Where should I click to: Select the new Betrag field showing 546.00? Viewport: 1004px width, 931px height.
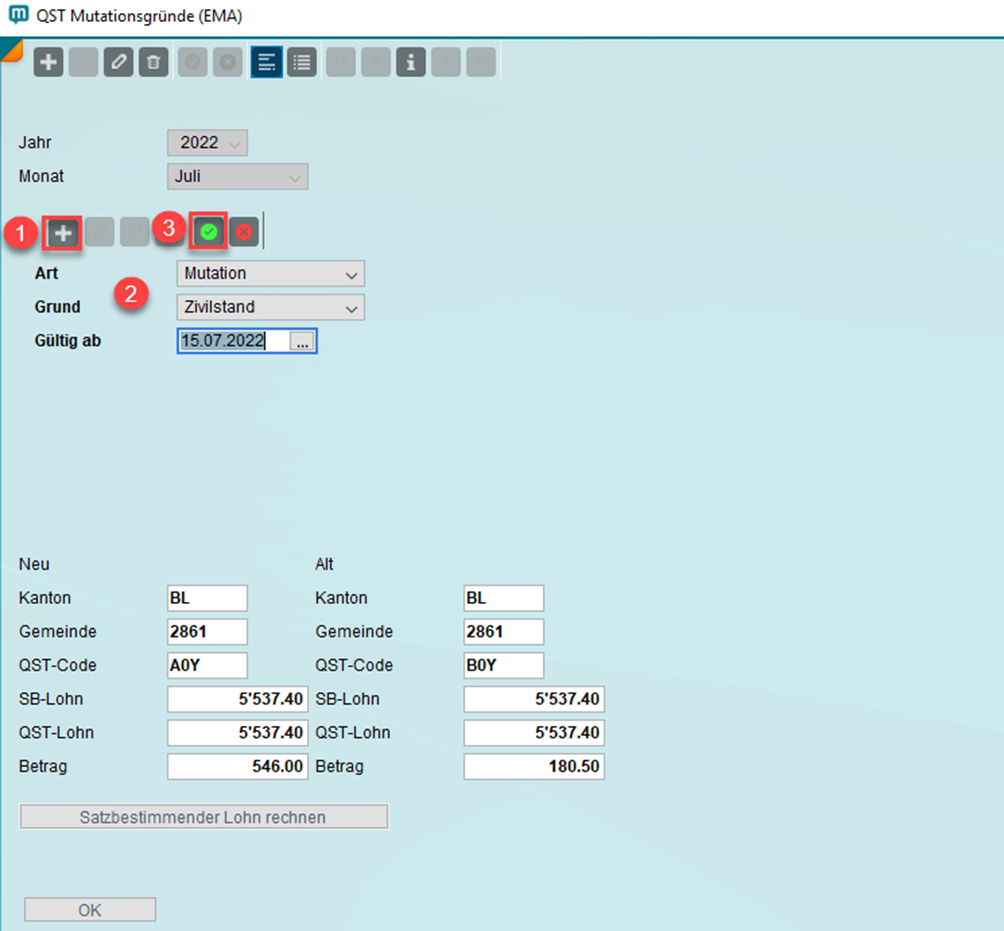coord(237,767)
